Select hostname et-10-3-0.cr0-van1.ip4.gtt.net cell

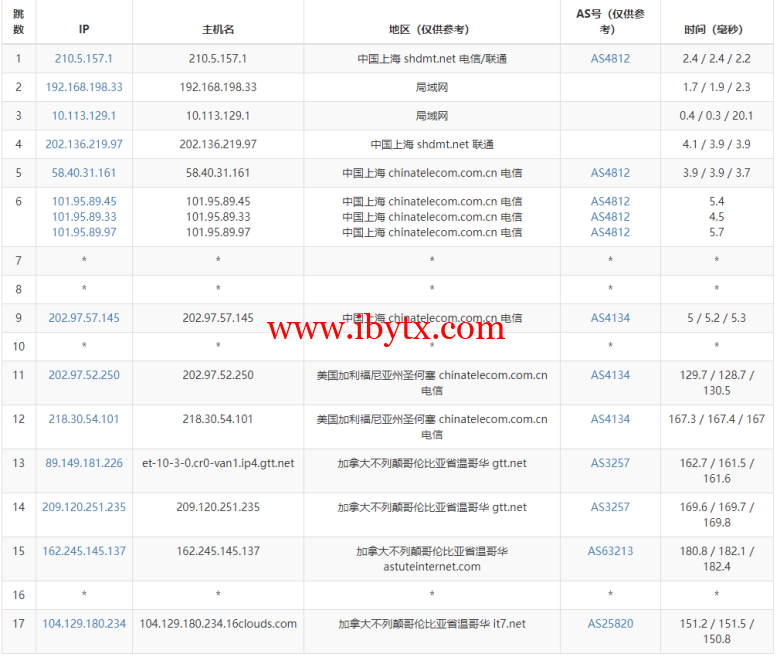click(218, 463)
